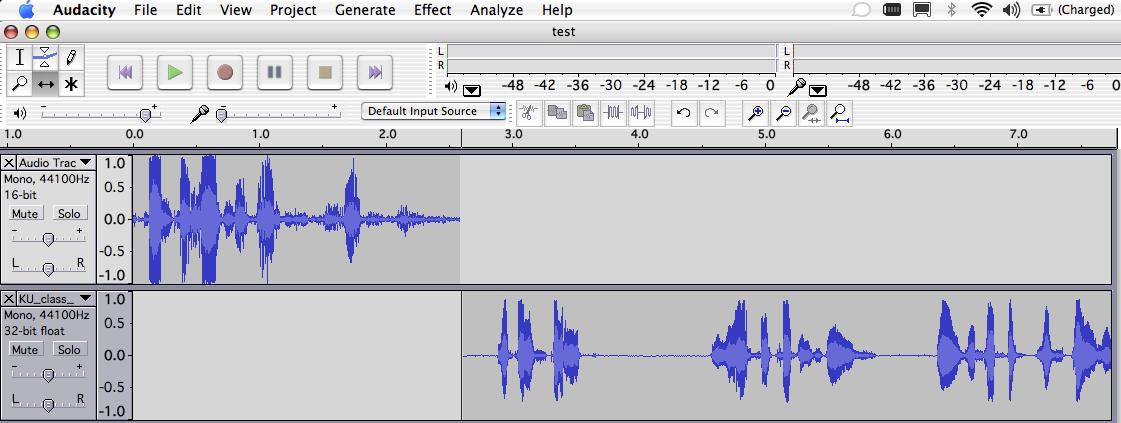
Task: Select the Selection (I-beam) tool
Action: pos(20,58)
